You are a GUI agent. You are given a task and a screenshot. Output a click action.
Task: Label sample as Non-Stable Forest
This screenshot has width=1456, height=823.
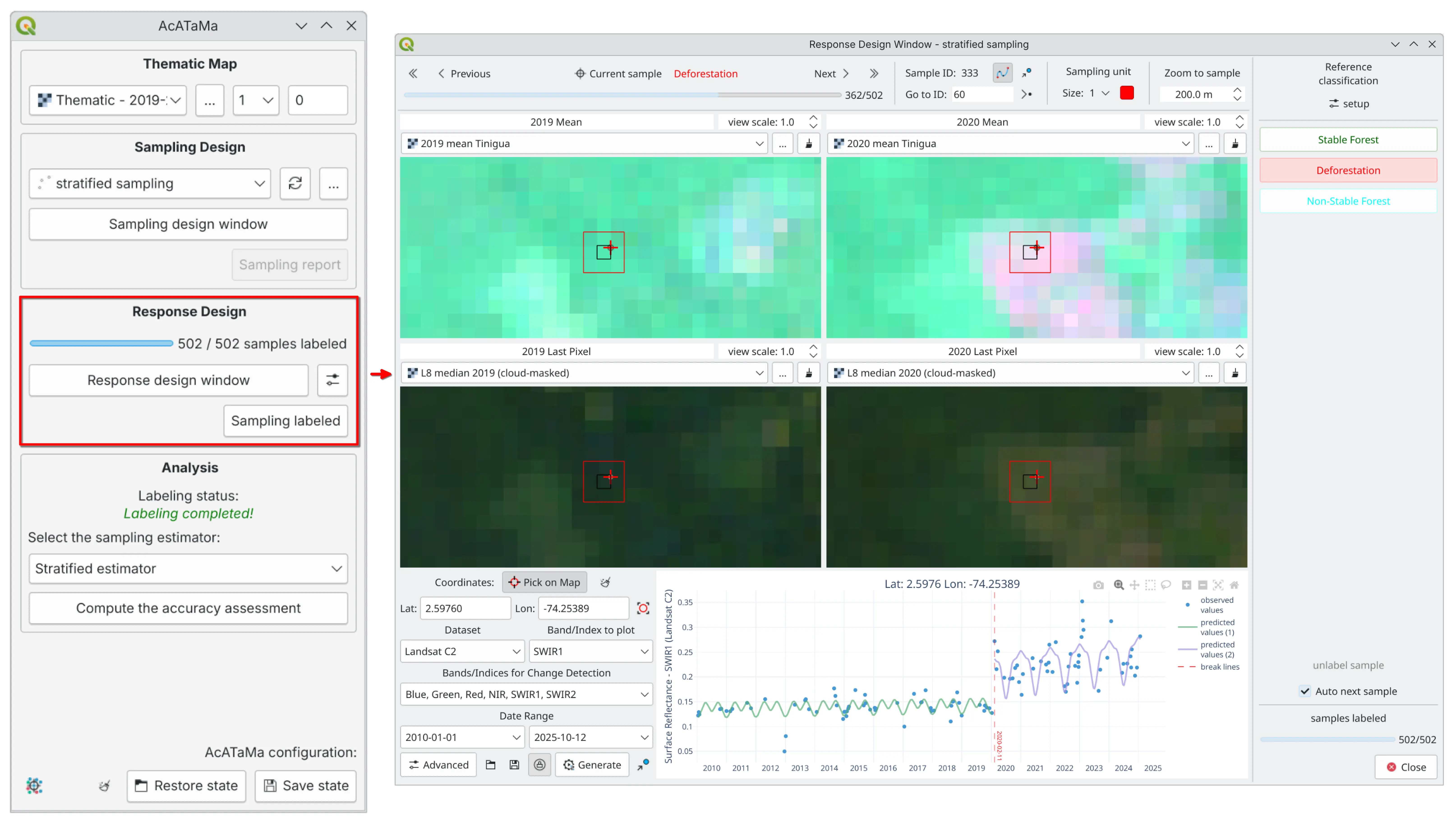[1348, 201]
